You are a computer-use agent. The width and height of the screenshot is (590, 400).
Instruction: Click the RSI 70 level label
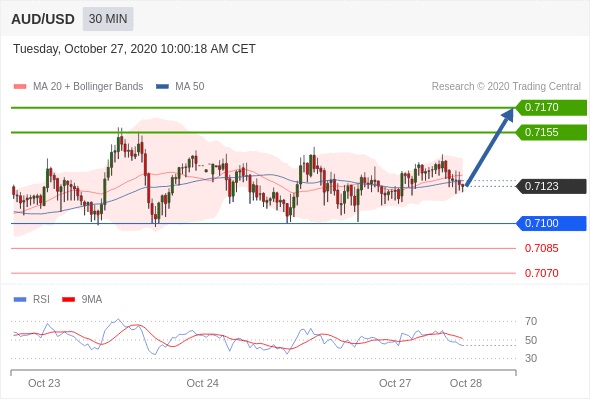point(531,321)
